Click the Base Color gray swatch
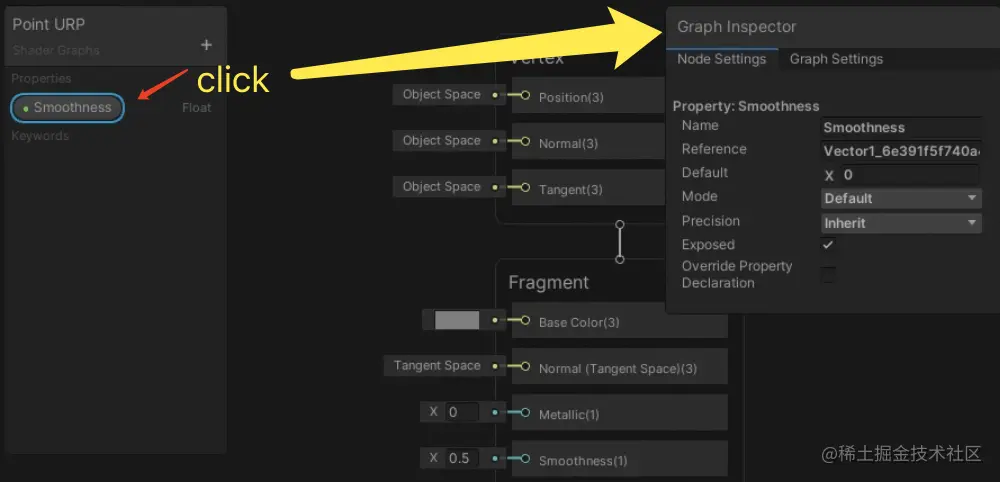Image resolution: width=1000 pixels, height=482 pixels. coord(457,321)
